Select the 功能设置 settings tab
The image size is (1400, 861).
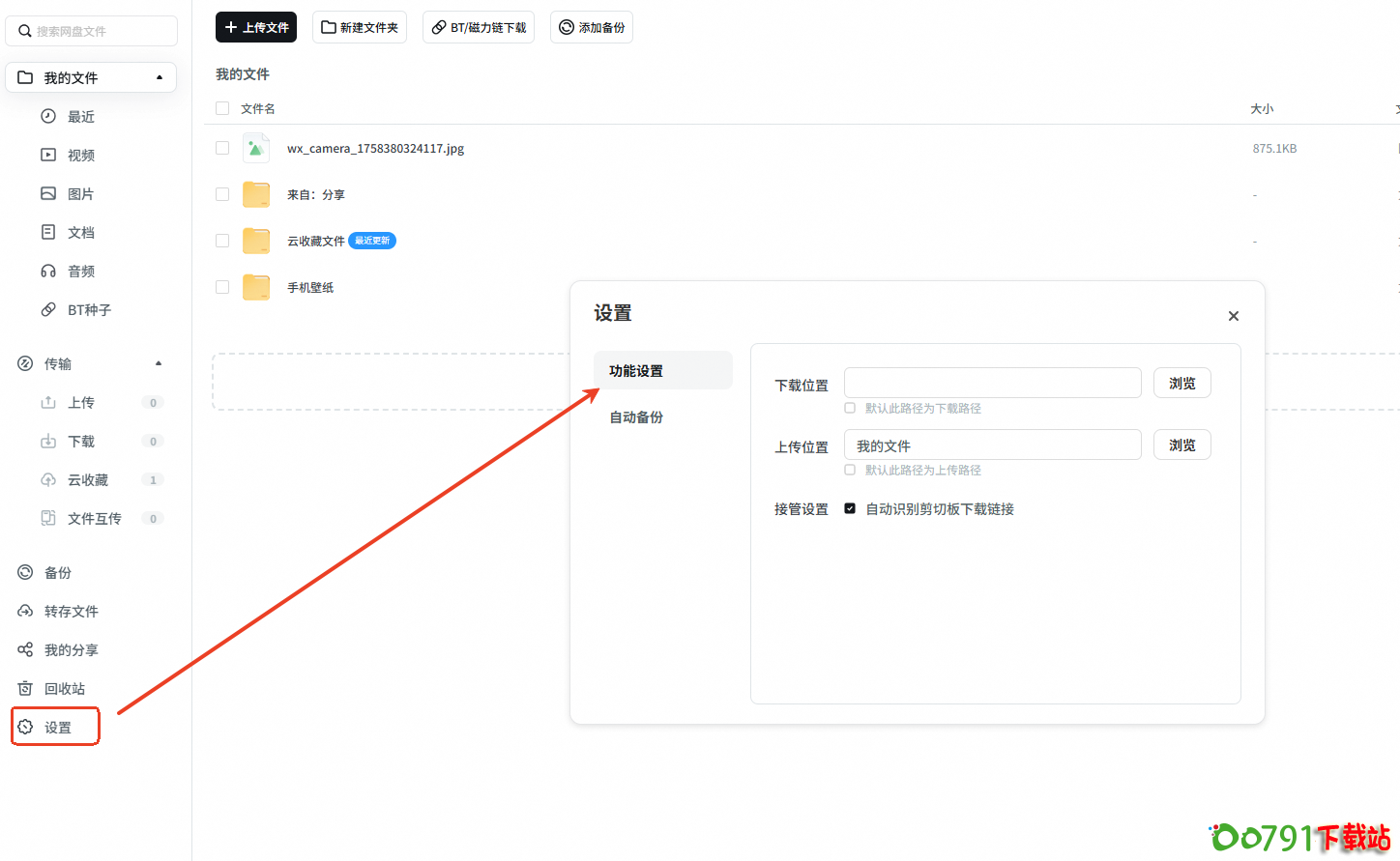636,371
